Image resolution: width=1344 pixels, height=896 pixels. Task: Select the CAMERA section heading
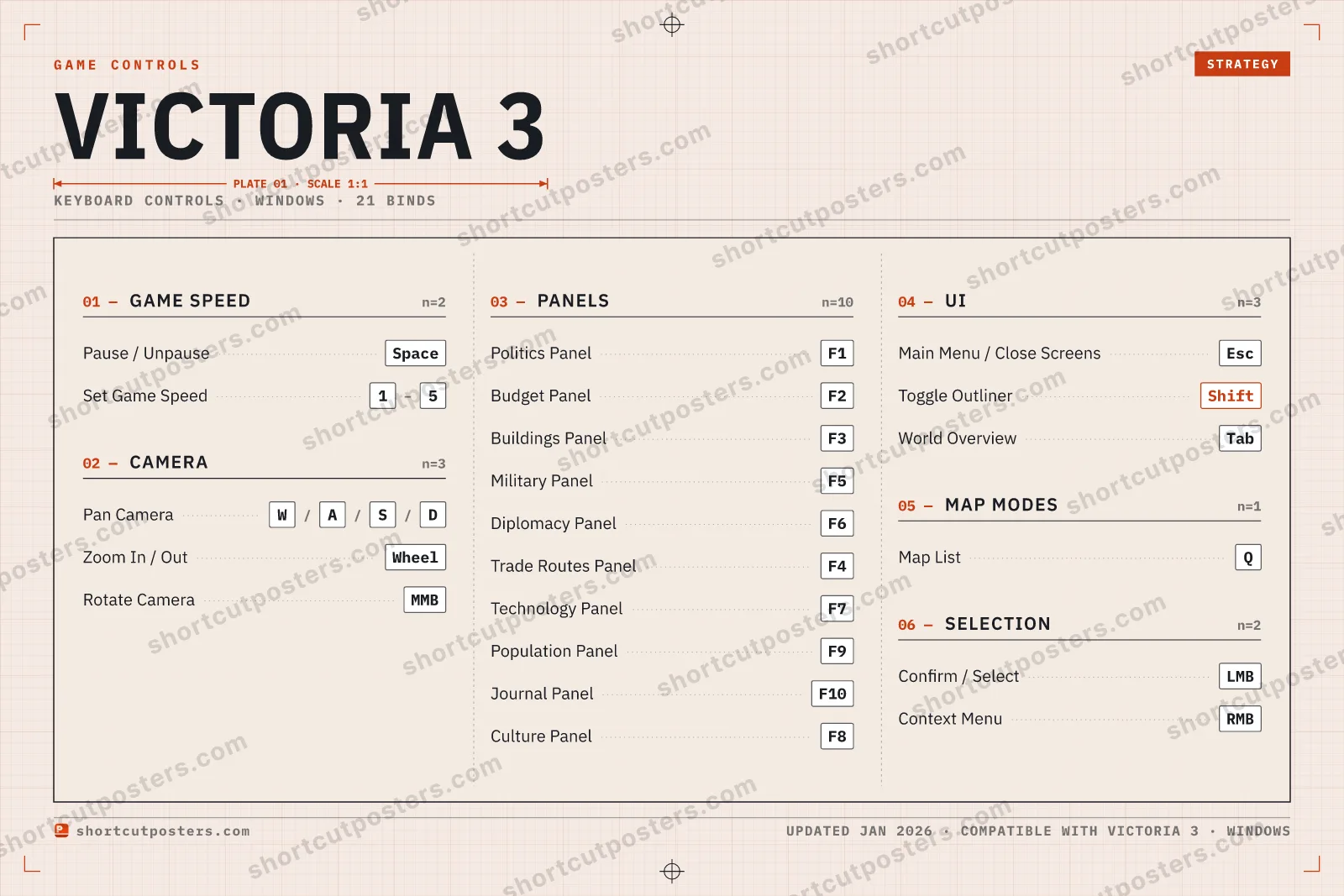pos(169,463)
